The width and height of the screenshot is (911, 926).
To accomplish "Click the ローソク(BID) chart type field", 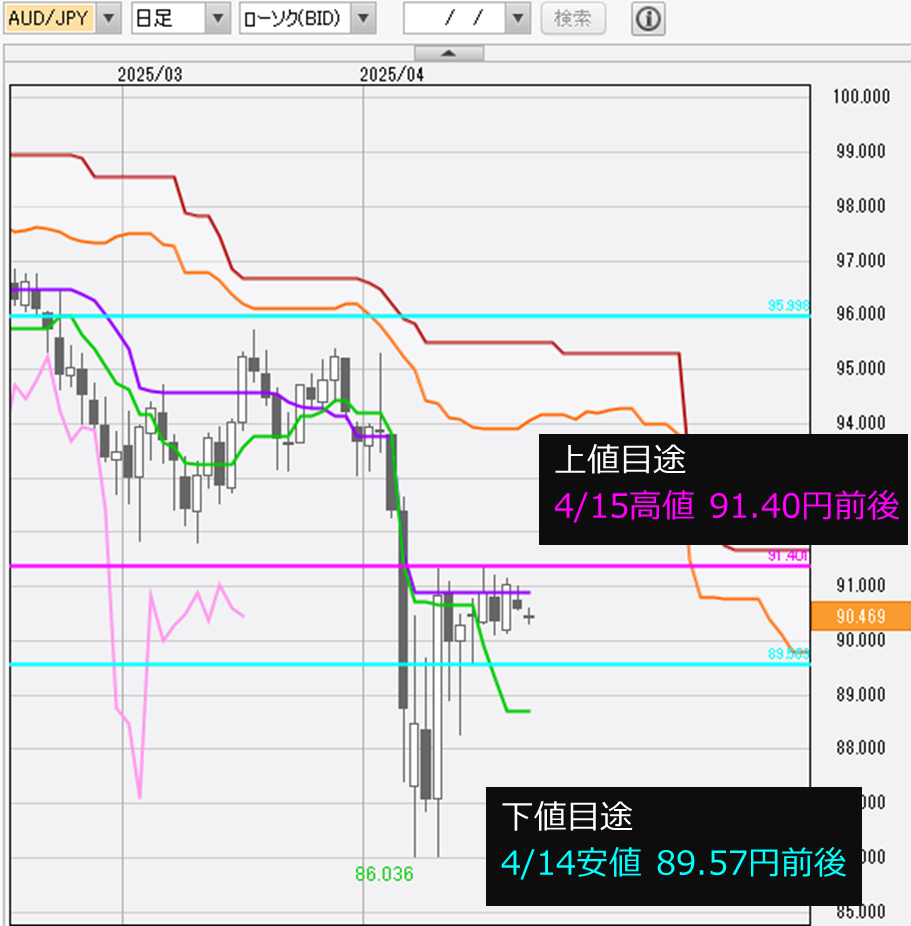I will [296, 18].
